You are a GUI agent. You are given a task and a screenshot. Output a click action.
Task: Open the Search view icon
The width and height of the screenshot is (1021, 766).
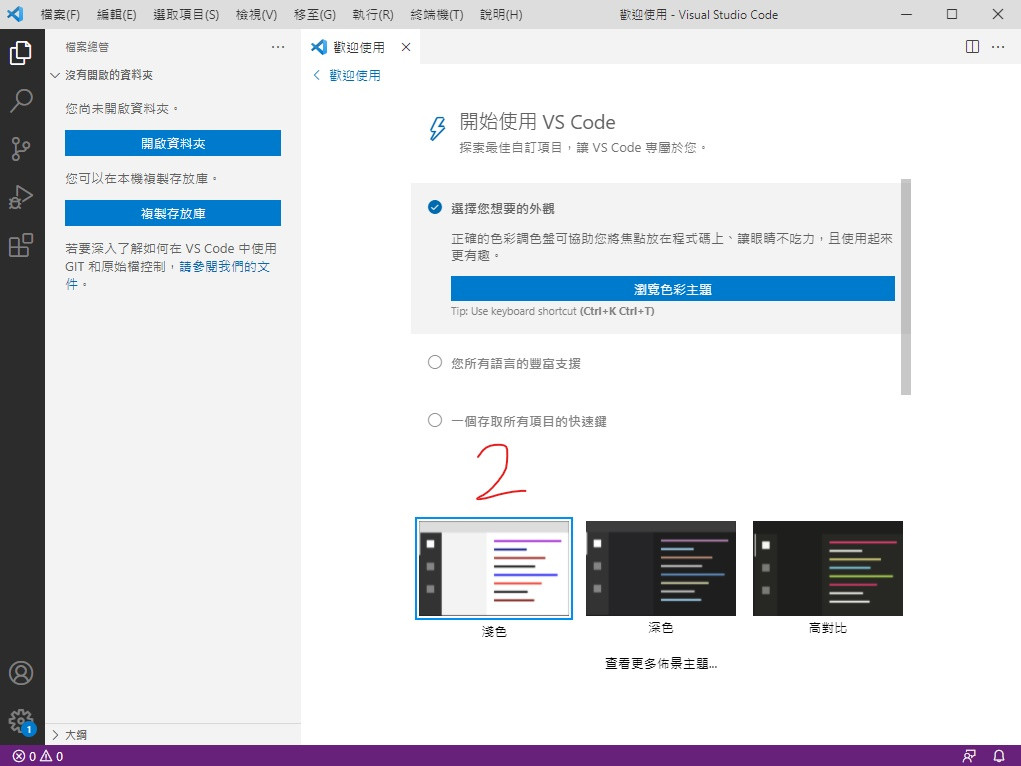coord(21,101)
